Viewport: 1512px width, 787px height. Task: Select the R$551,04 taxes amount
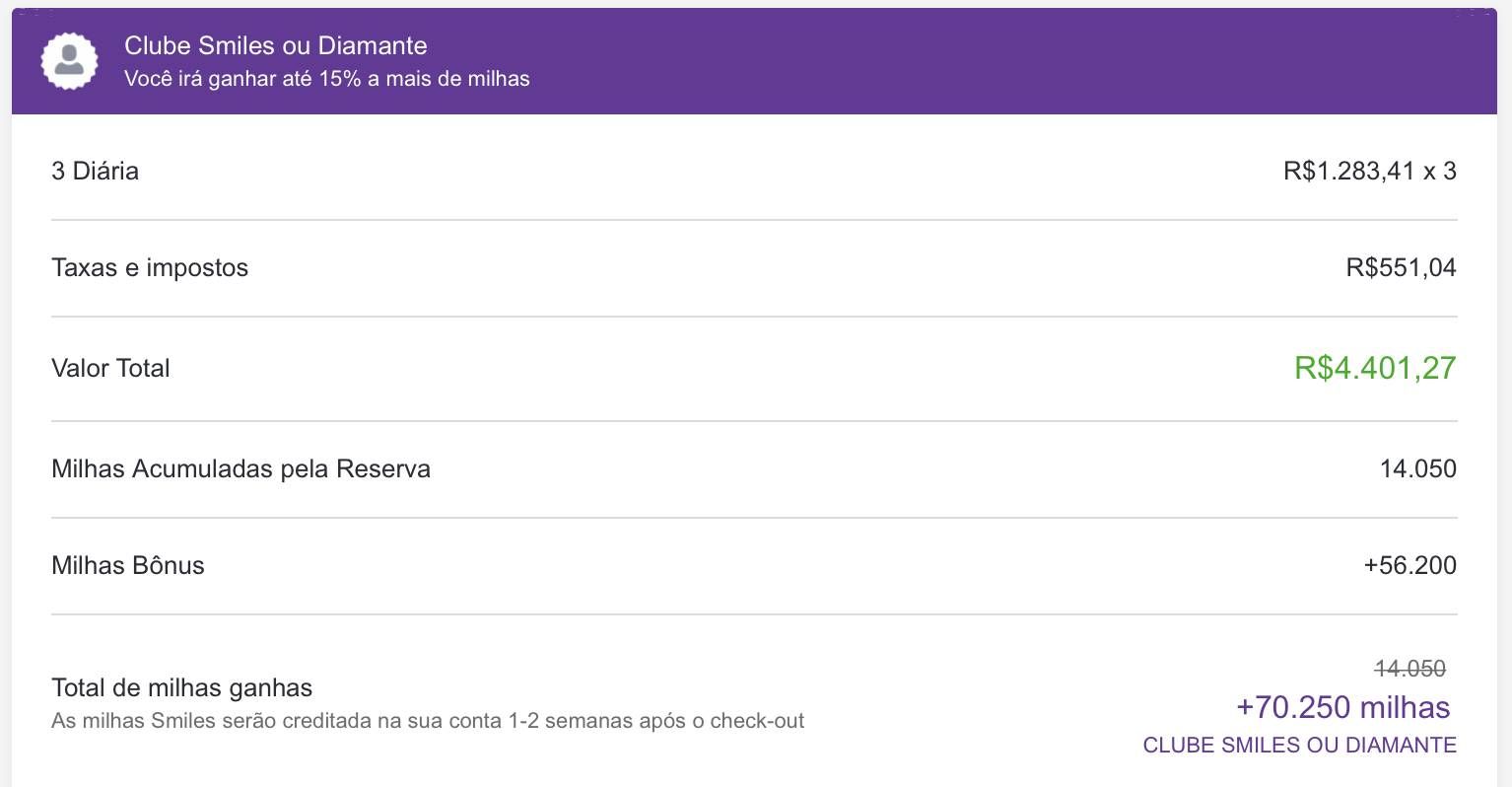click(x=1401, y=267)
